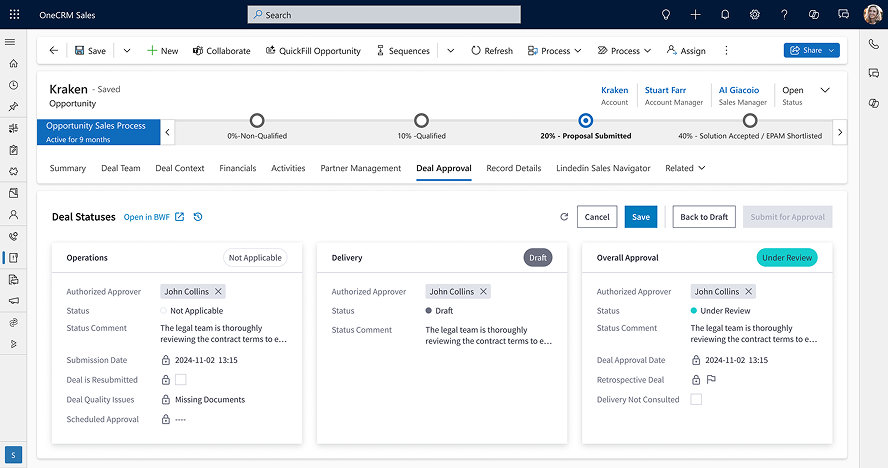
Task: Click Refresh in the command bar
Action: (492, 50)
